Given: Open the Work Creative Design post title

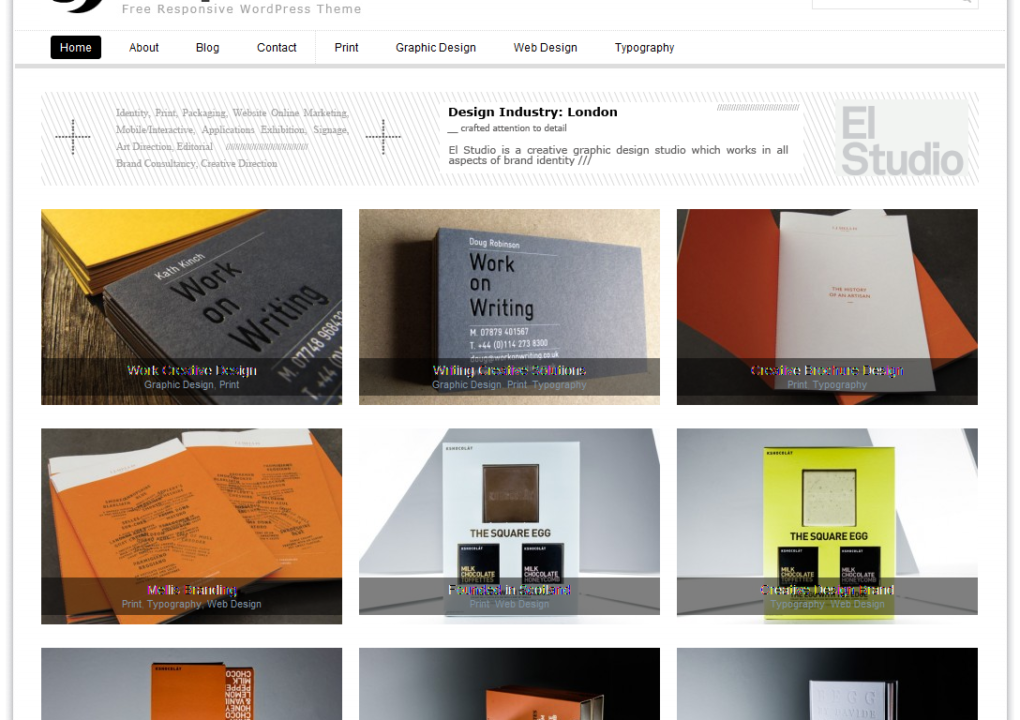Looking at the screenshot, I should [x=192, y=370].
